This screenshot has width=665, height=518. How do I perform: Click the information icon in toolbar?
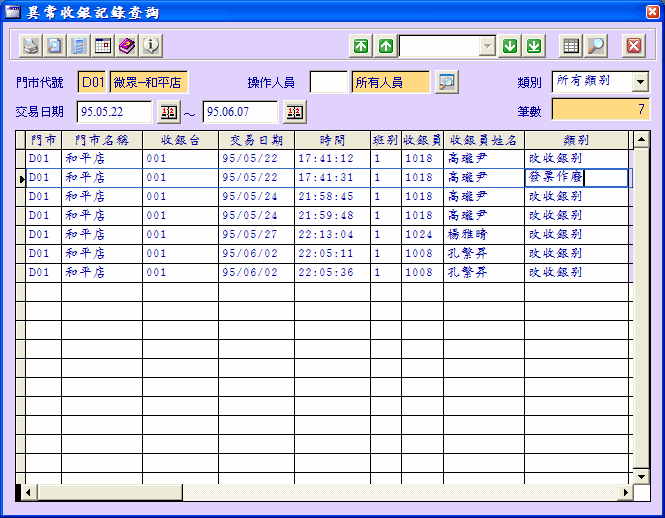[x=151, y=45]
